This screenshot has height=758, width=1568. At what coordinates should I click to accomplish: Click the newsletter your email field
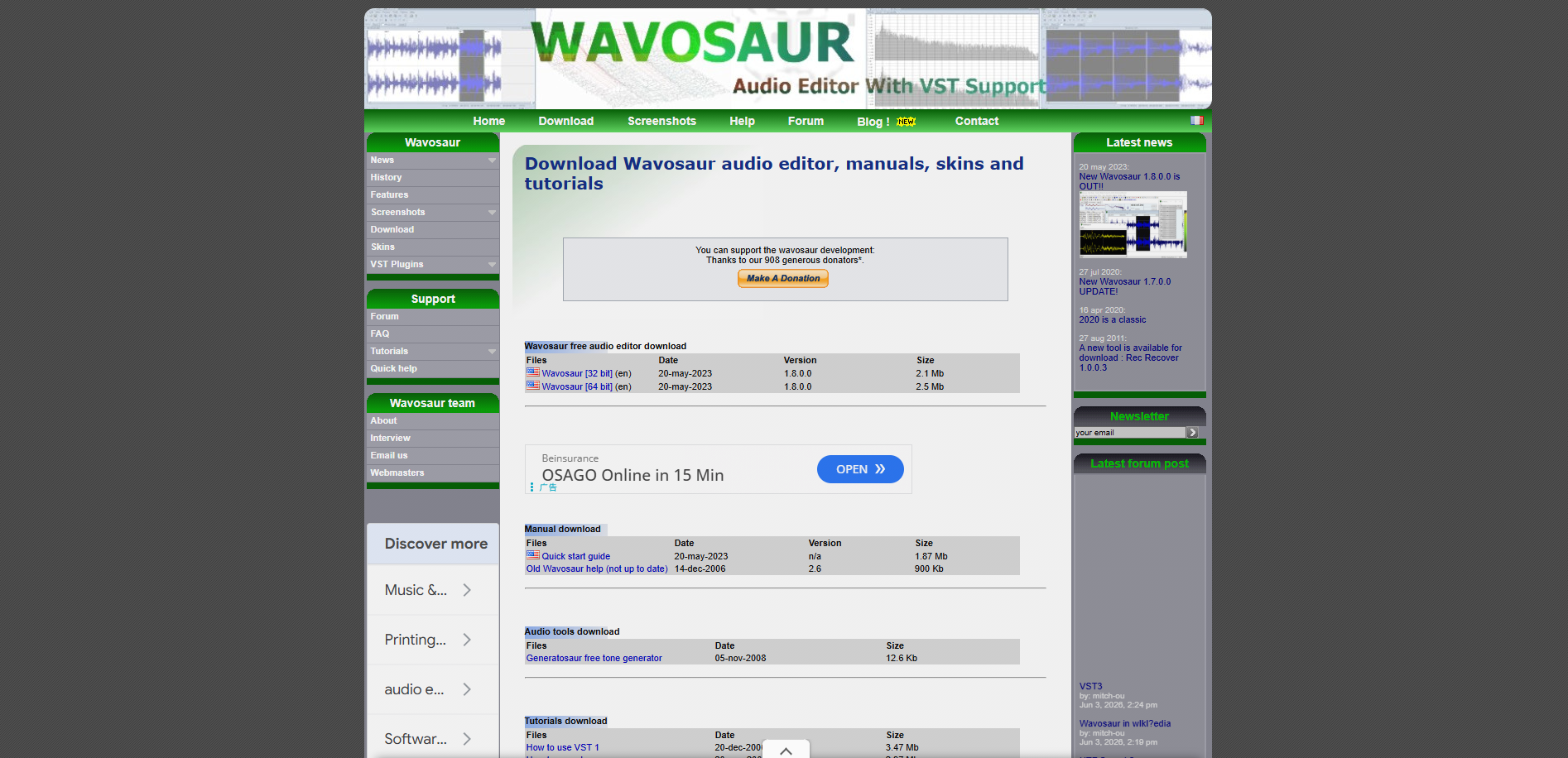tap(1130, 433)
